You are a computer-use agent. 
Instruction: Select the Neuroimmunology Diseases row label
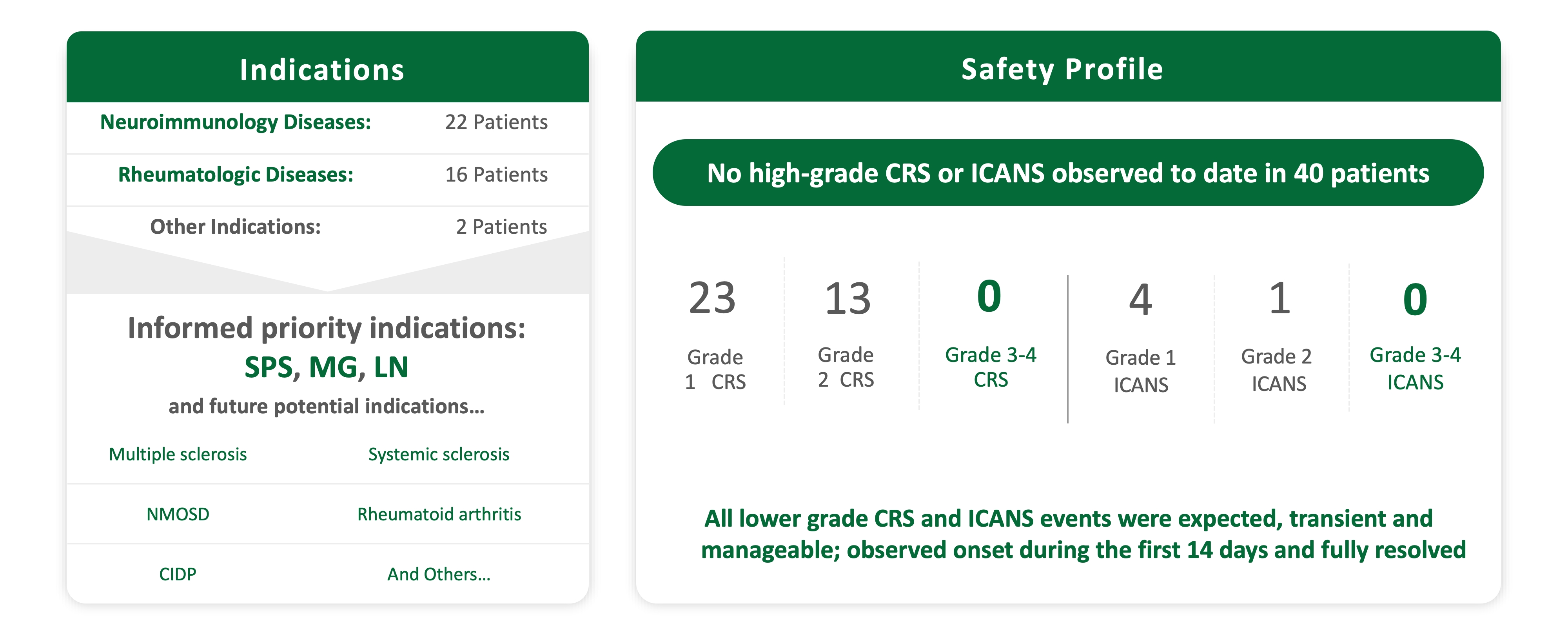[x=236, y=122]
